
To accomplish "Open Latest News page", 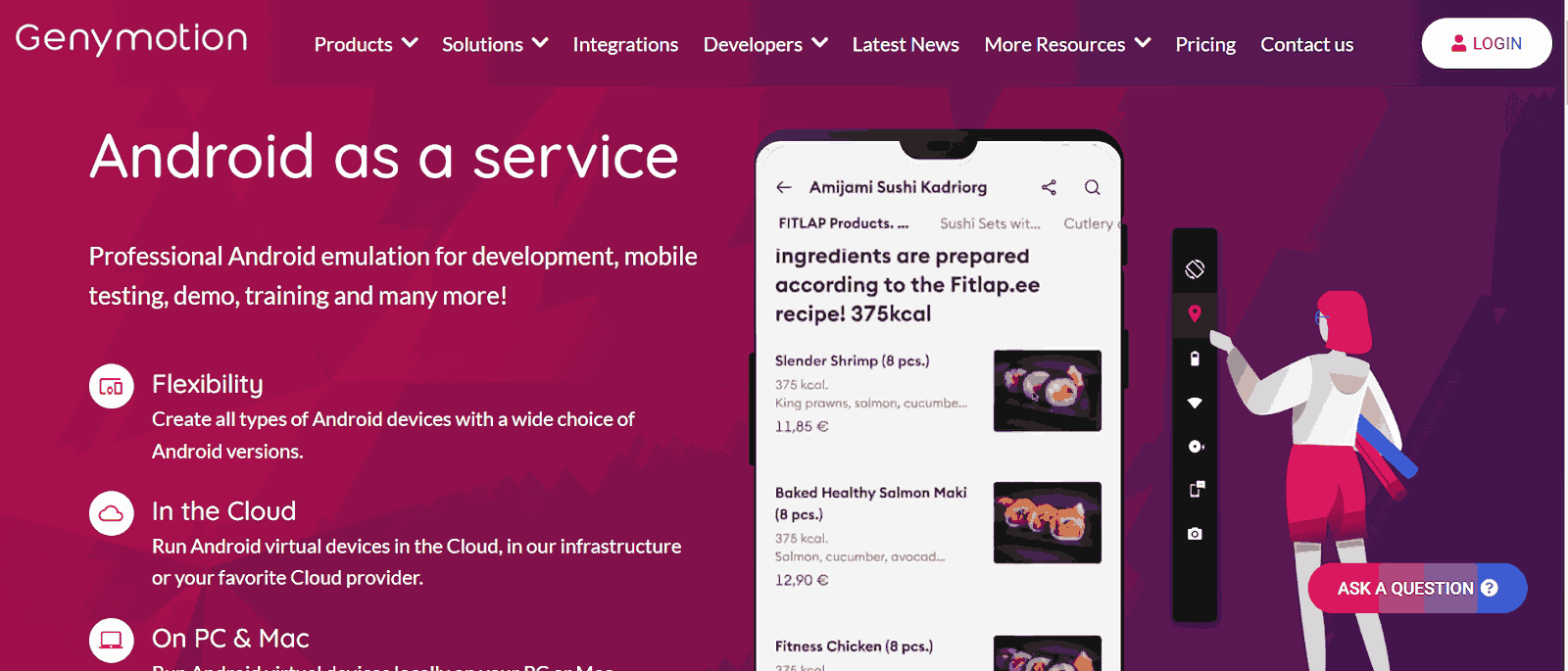I will (906, 44).
